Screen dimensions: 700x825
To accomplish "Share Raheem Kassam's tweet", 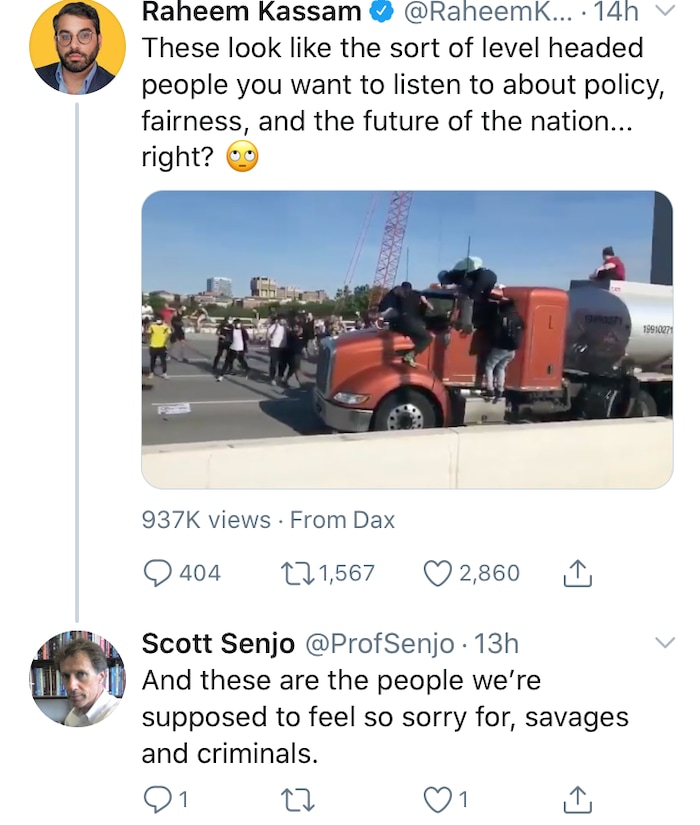I will pos(580,573).
